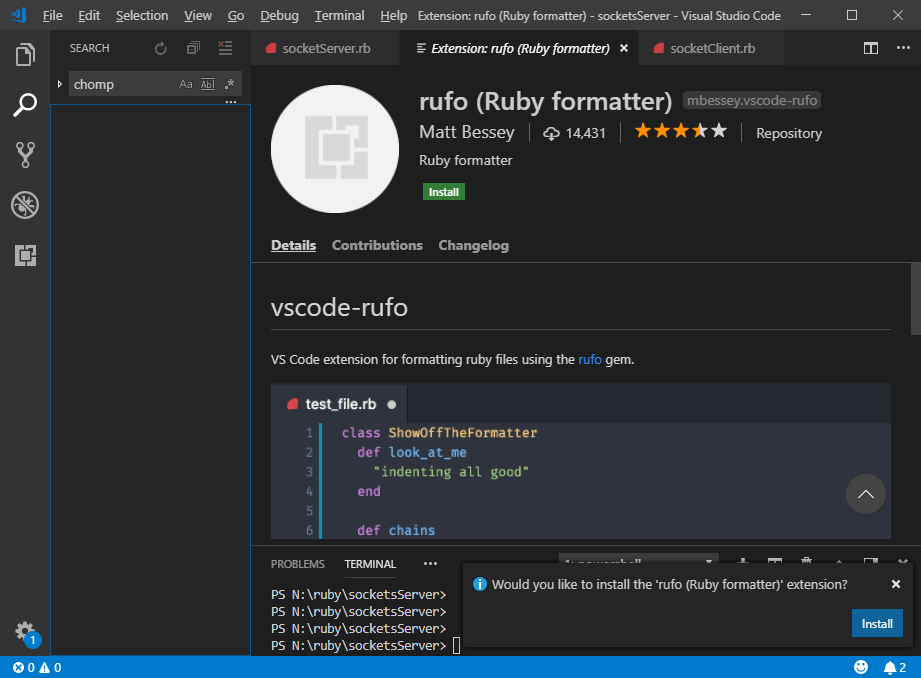
Task: Select the Details tab
Action: [293, 246]
